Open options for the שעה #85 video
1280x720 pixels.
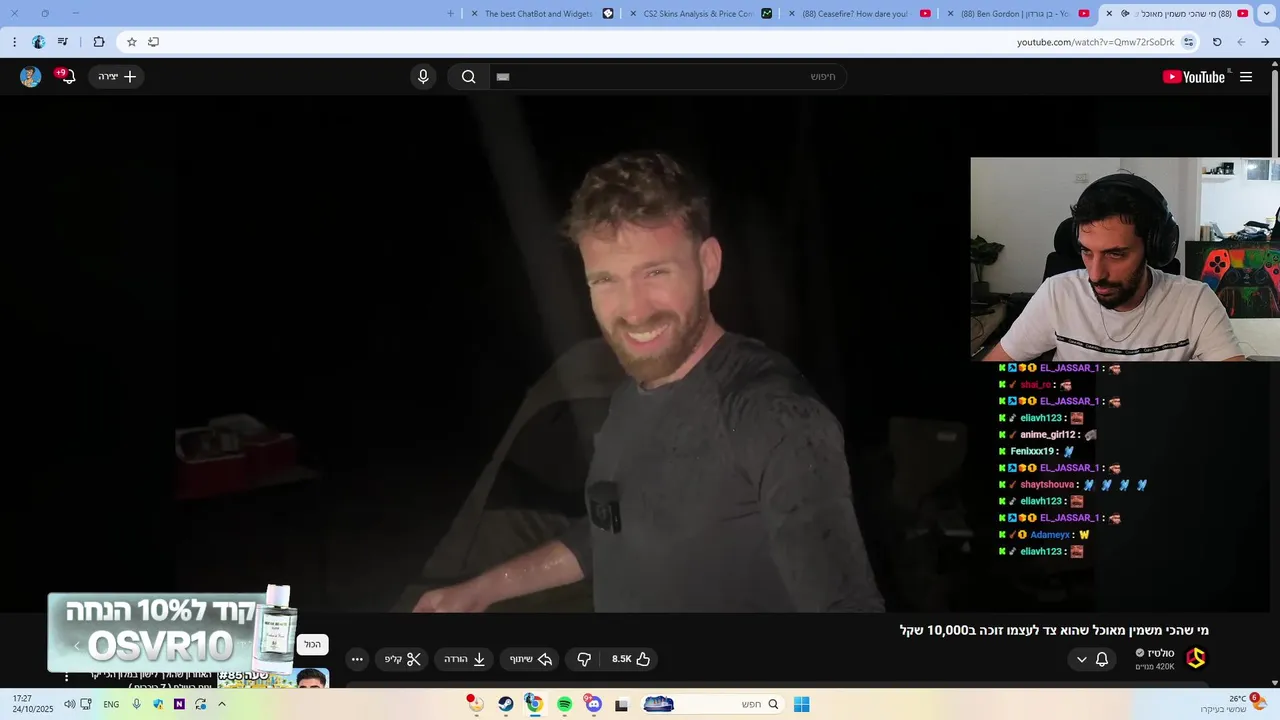pos(67,677)
